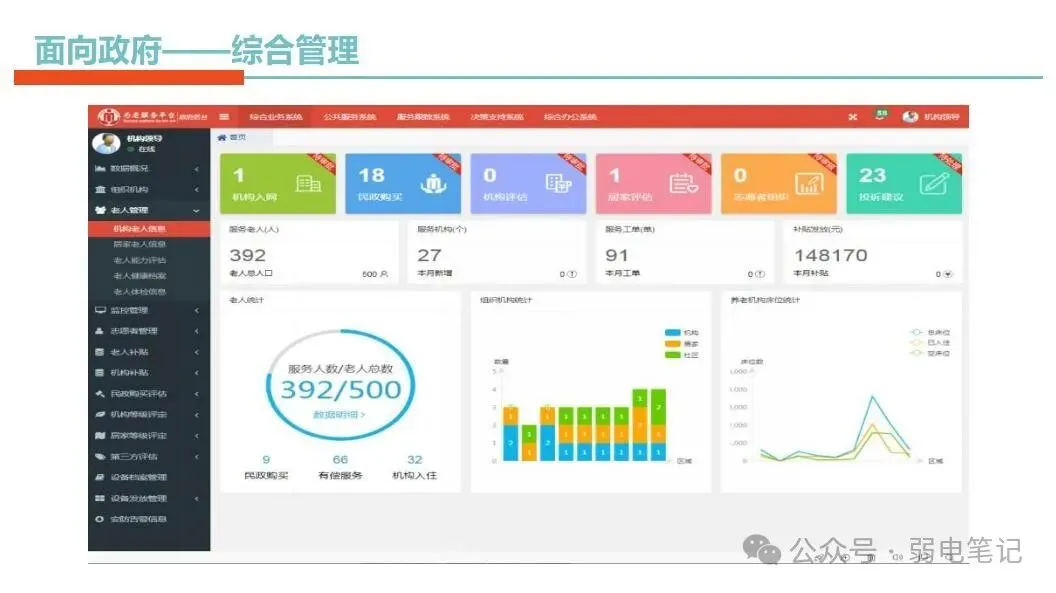1056x593 pixels.
Task: Click the map icon beside 居家等级评定
Action: pyautogui.click(x=100, y=435)
